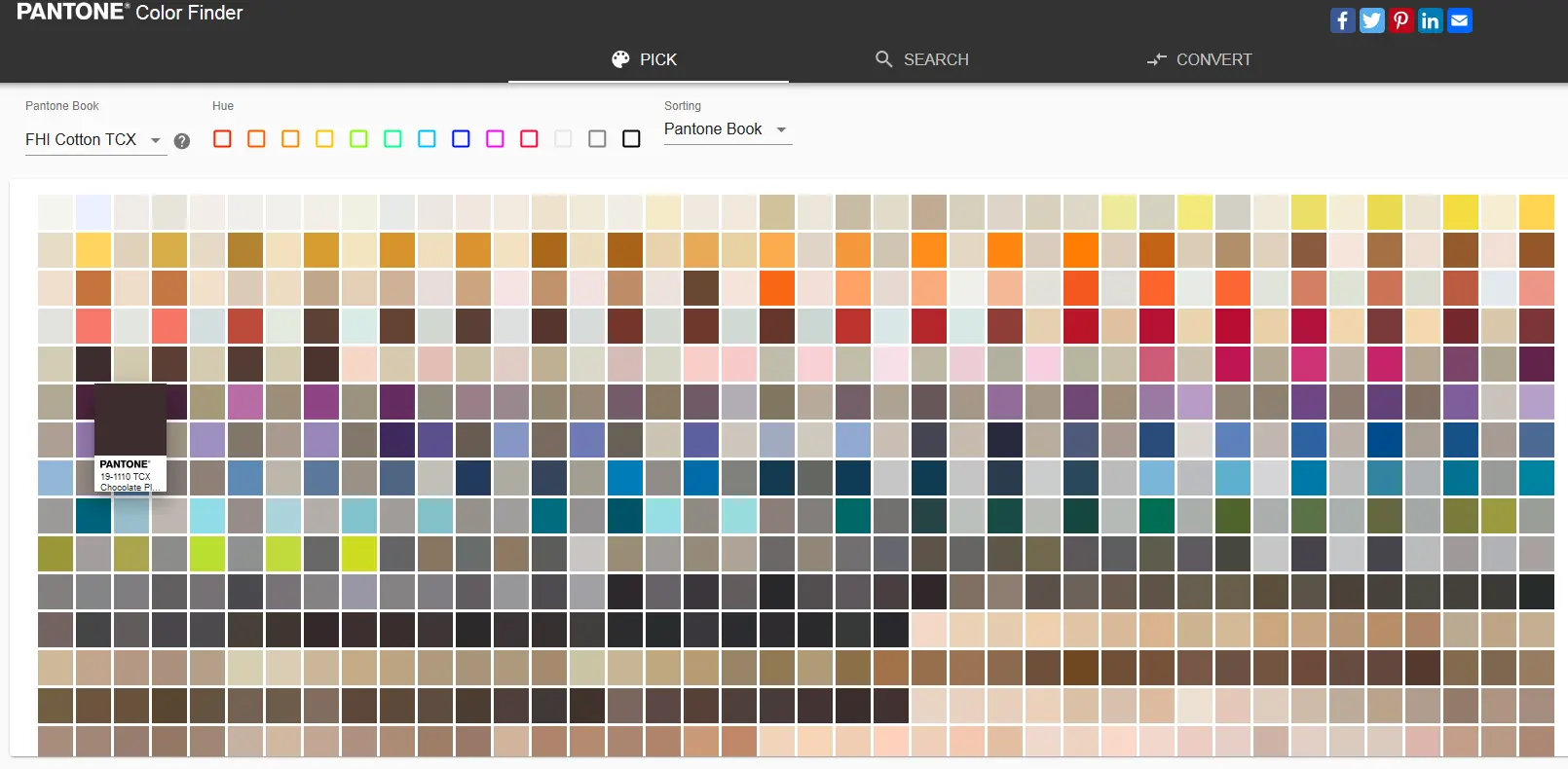The image size is (1568, 769).
Task: Pick the pale lavender-white swatch in top row
Action: coord(93,212)
